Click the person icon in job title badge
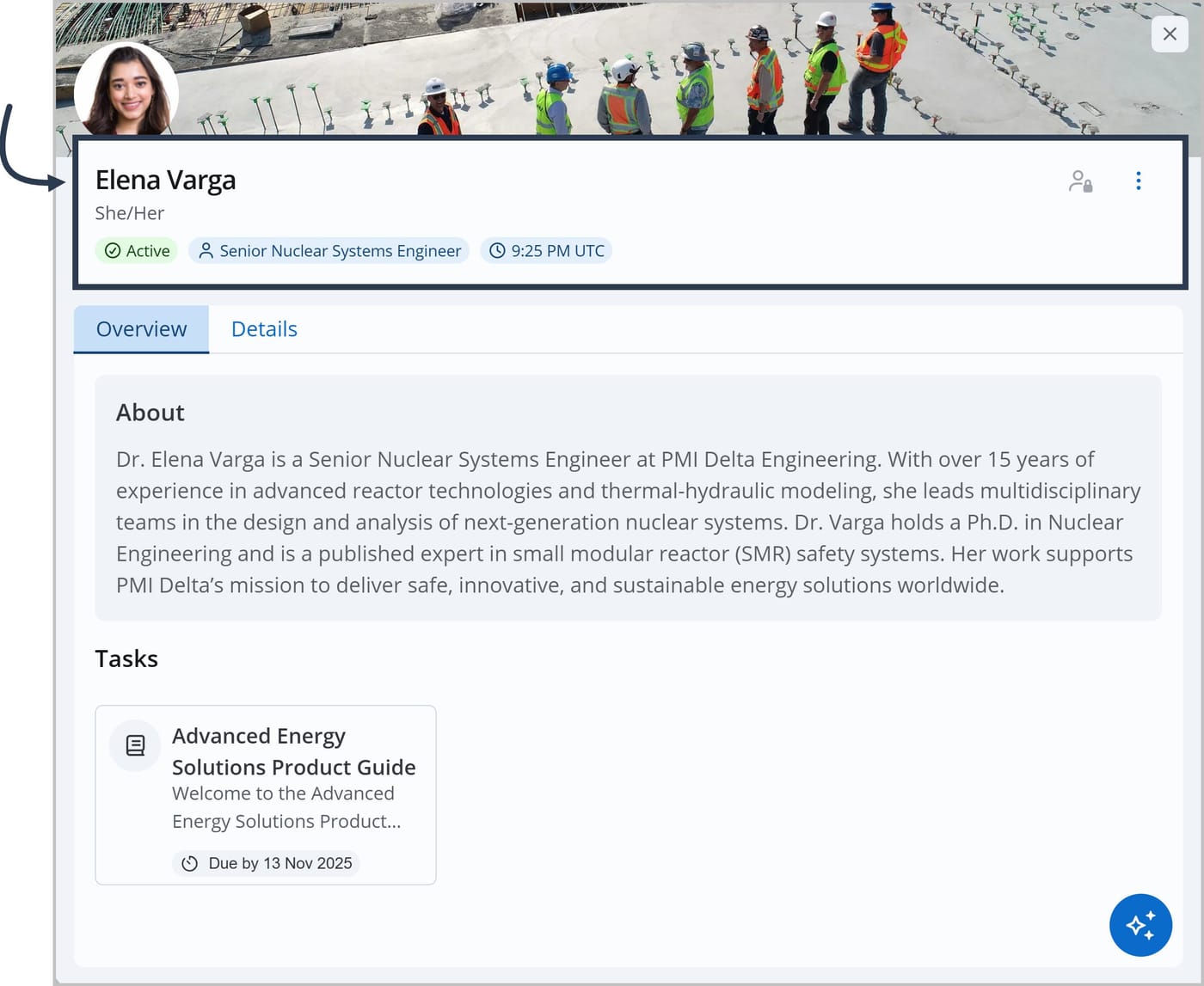 tap(206, 251)
